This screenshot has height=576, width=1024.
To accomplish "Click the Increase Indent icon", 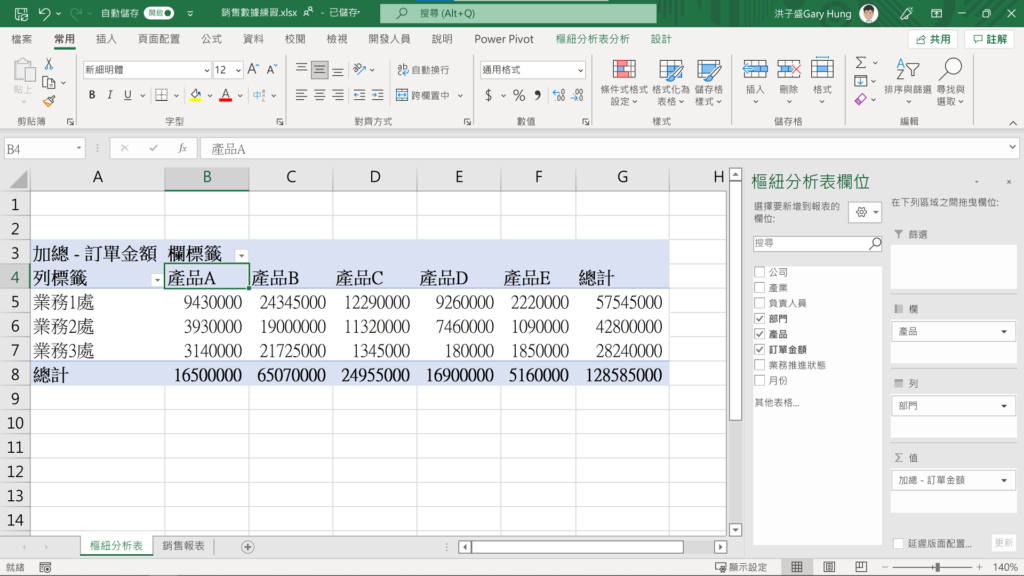I will pos(377,95).
